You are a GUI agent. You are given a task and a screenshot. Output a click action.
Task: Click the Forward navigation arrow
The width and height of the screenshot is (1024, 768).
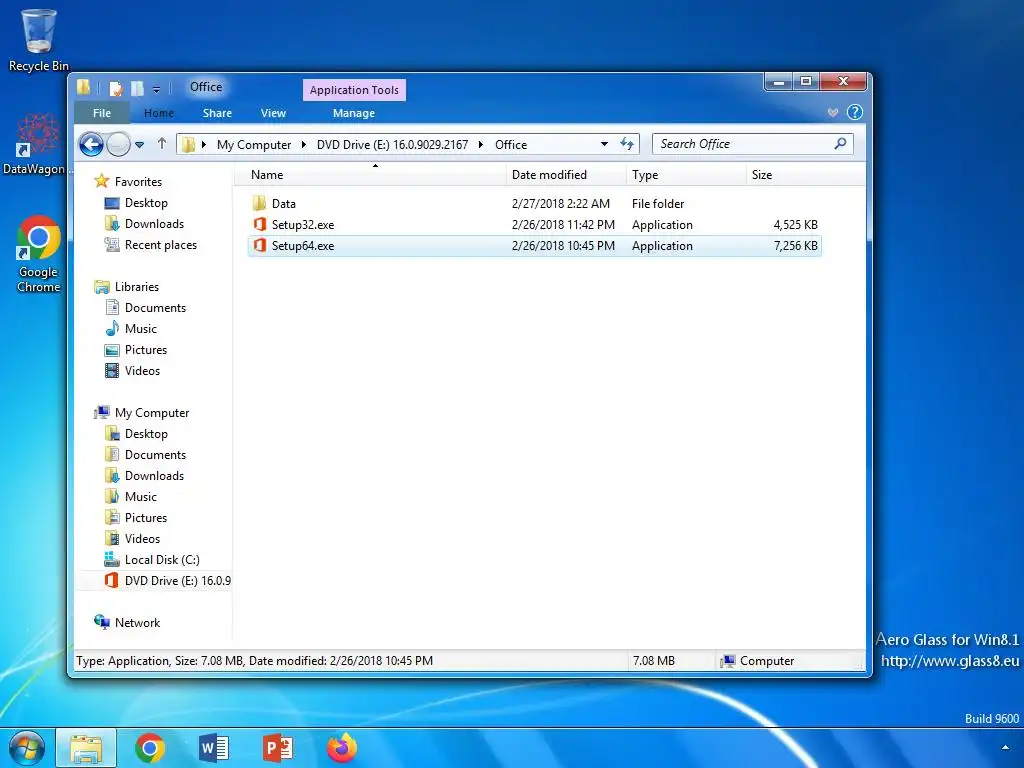click(118, 144)
